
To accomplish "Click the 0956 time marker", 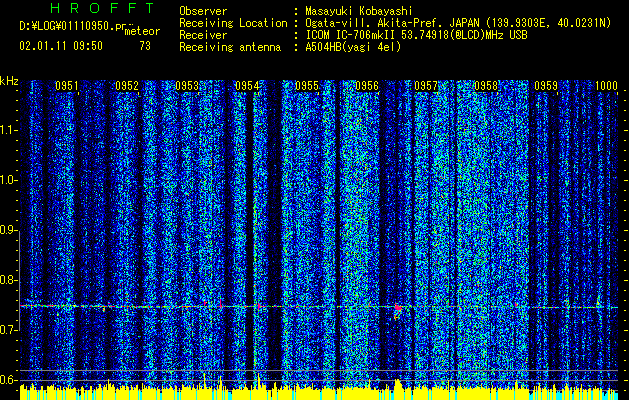I will (367, 85).
